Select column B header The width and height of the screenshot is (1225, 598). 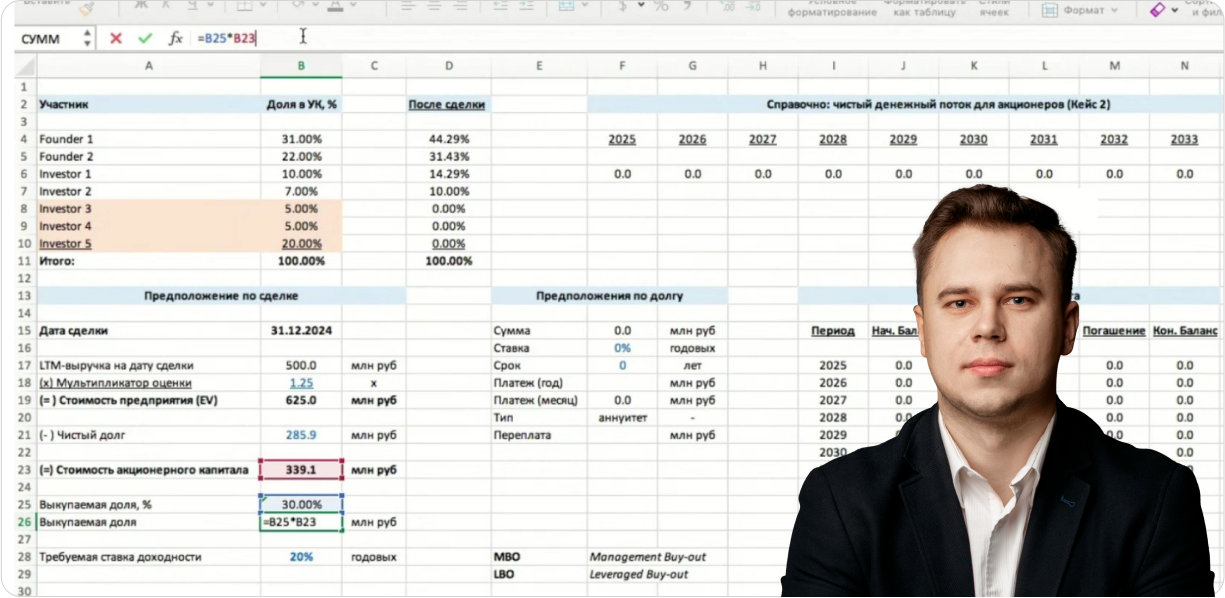tap(301, 66)
